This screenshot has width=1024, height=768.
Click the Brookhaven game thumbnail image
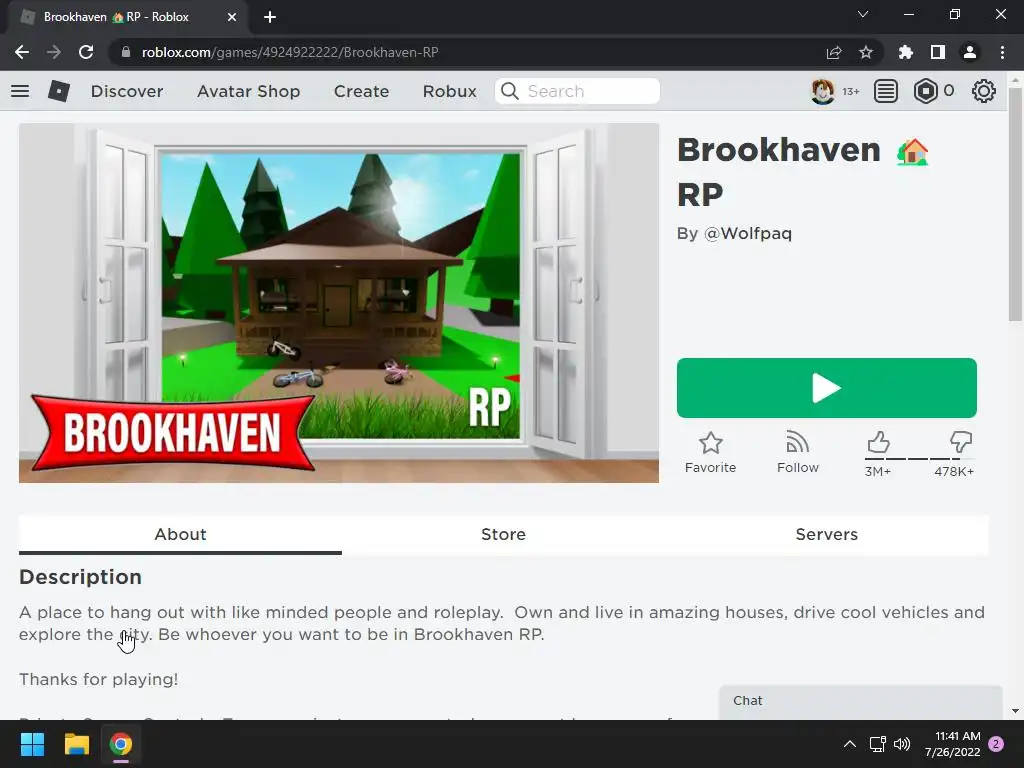click(x=338, y=303)
